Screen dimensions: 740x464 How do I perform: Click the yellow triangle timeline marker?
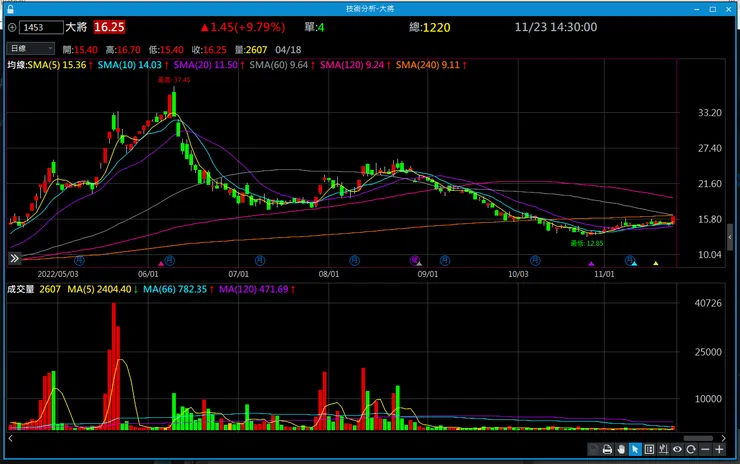coord(656,263)
